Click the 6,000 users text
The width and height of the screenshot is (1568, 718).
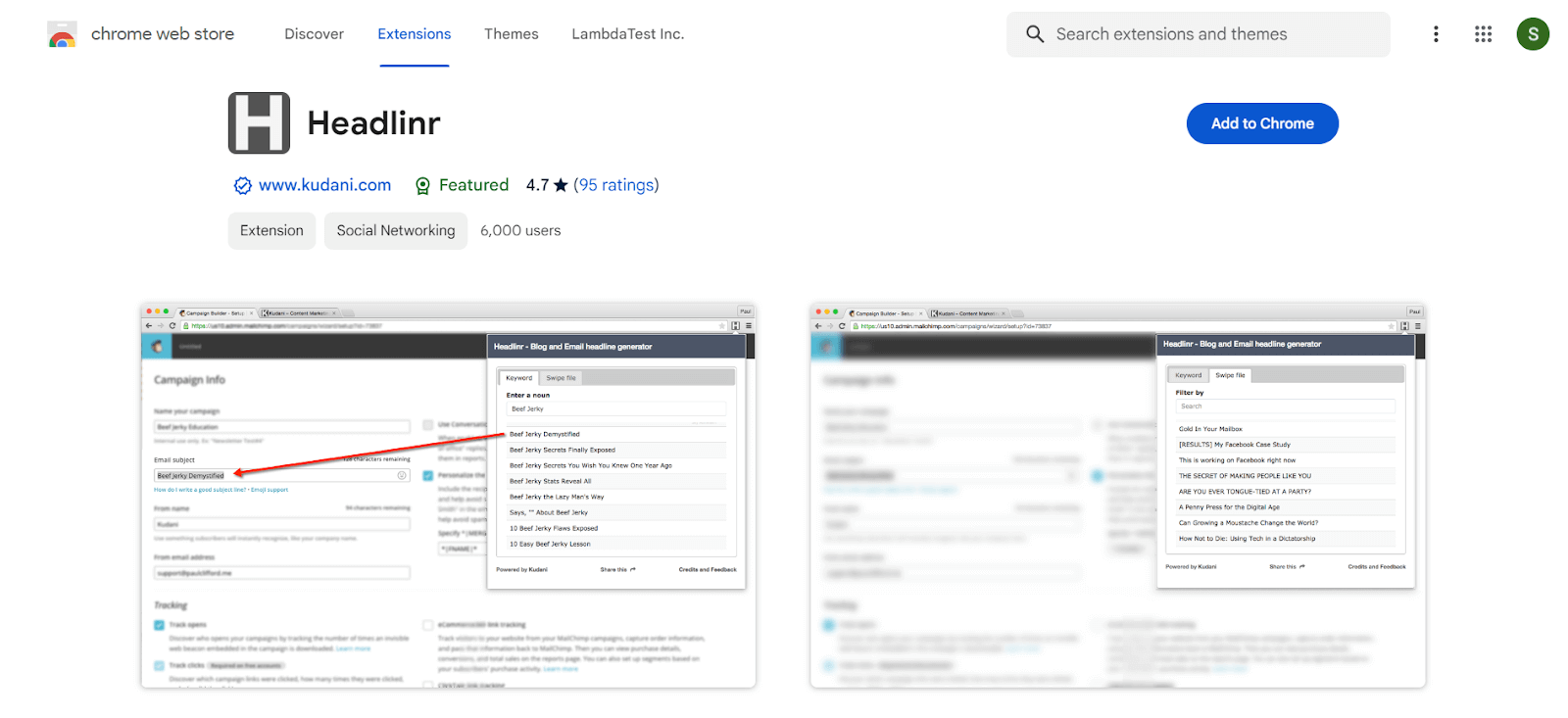click(520, 231)
